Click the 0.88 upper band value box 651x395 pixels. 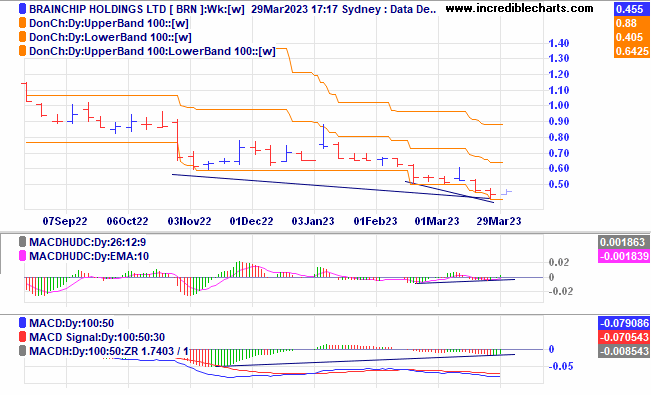[631, 23]
